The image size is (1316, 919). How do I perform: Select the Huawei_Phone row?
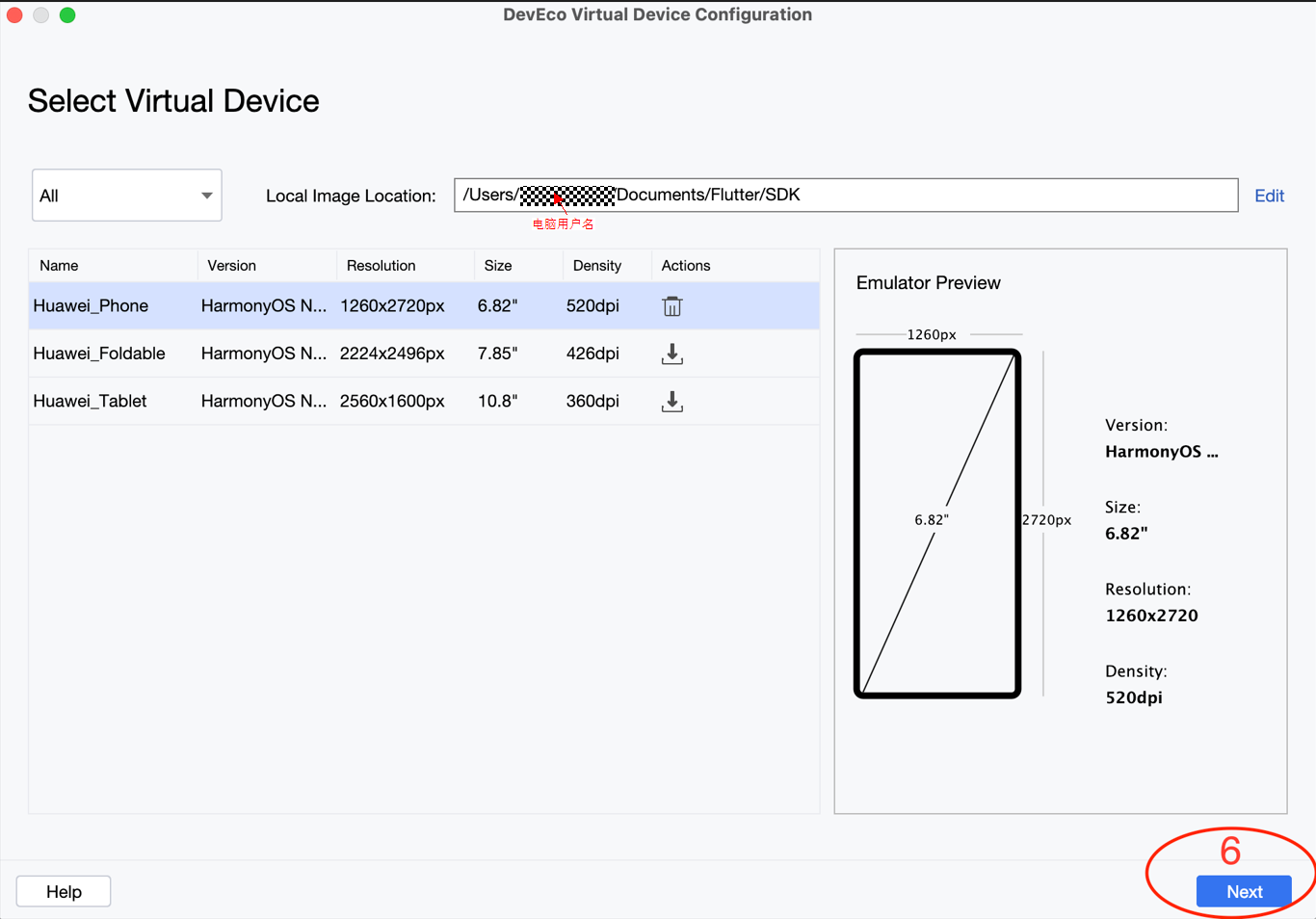click(x=91, y=306)
